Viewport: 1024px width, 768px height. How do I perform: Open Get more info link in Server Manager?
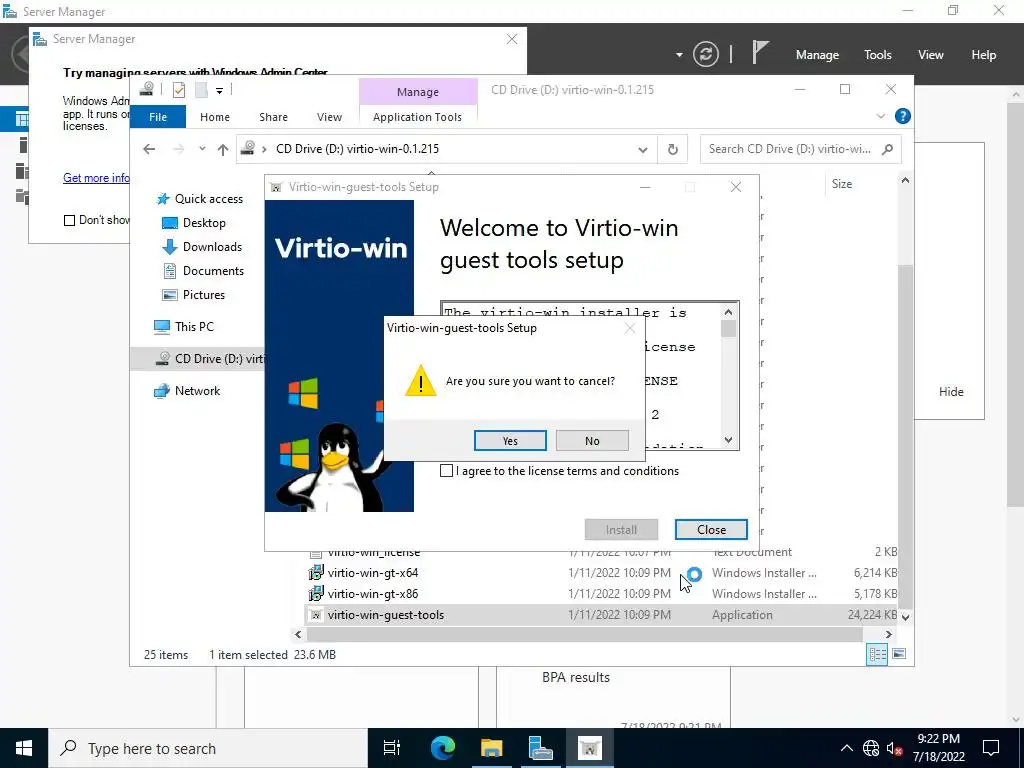pos(96,178)
